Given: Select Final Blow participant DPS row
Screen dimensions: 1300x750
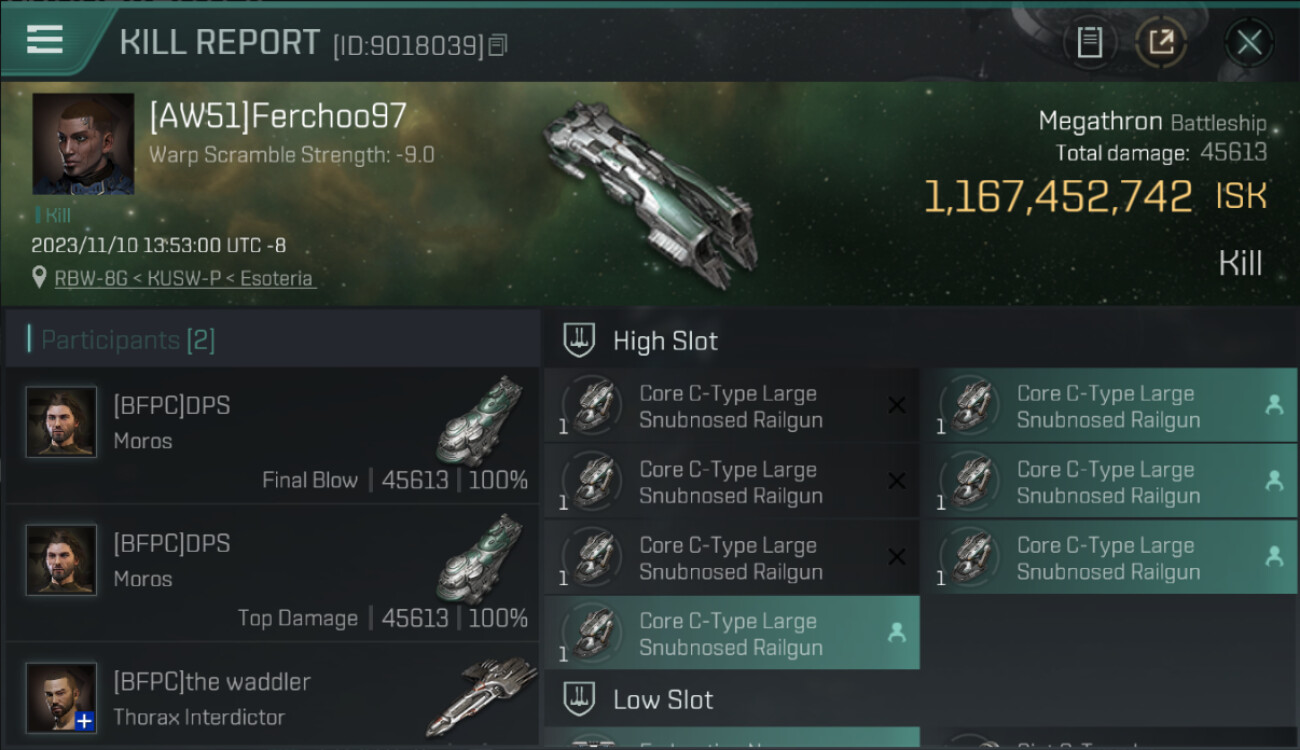Looking at the screenshot, I should 272,435.
